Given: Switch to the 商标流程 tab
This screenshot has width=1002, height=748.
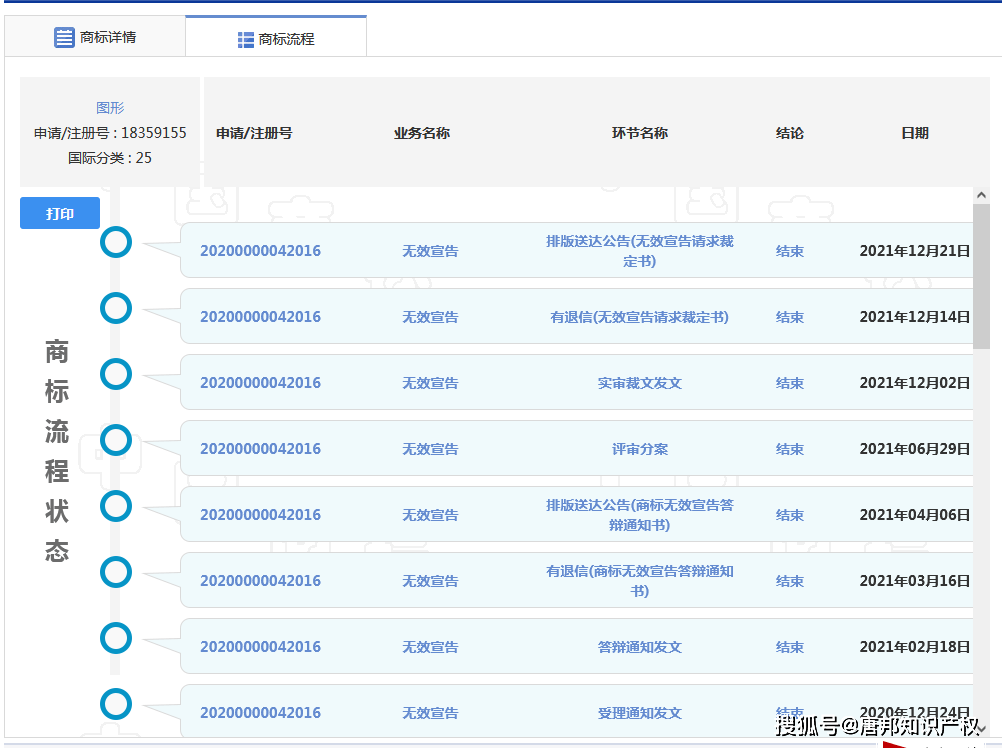Looking at the screenshot, I should (x=276, y=39).
